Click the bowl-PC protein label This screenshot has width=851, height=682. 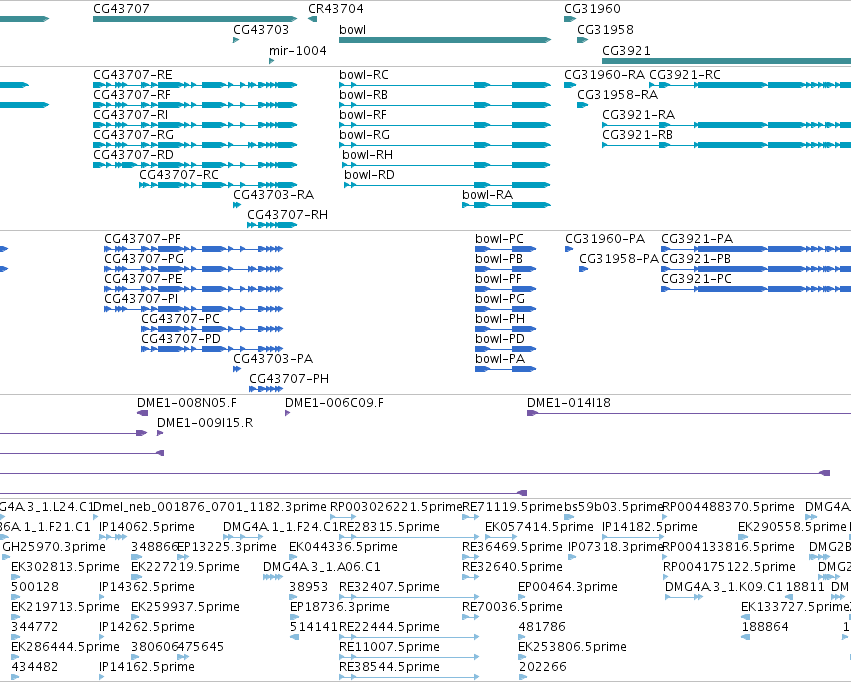pyautogui.click(x=499, y=239)
